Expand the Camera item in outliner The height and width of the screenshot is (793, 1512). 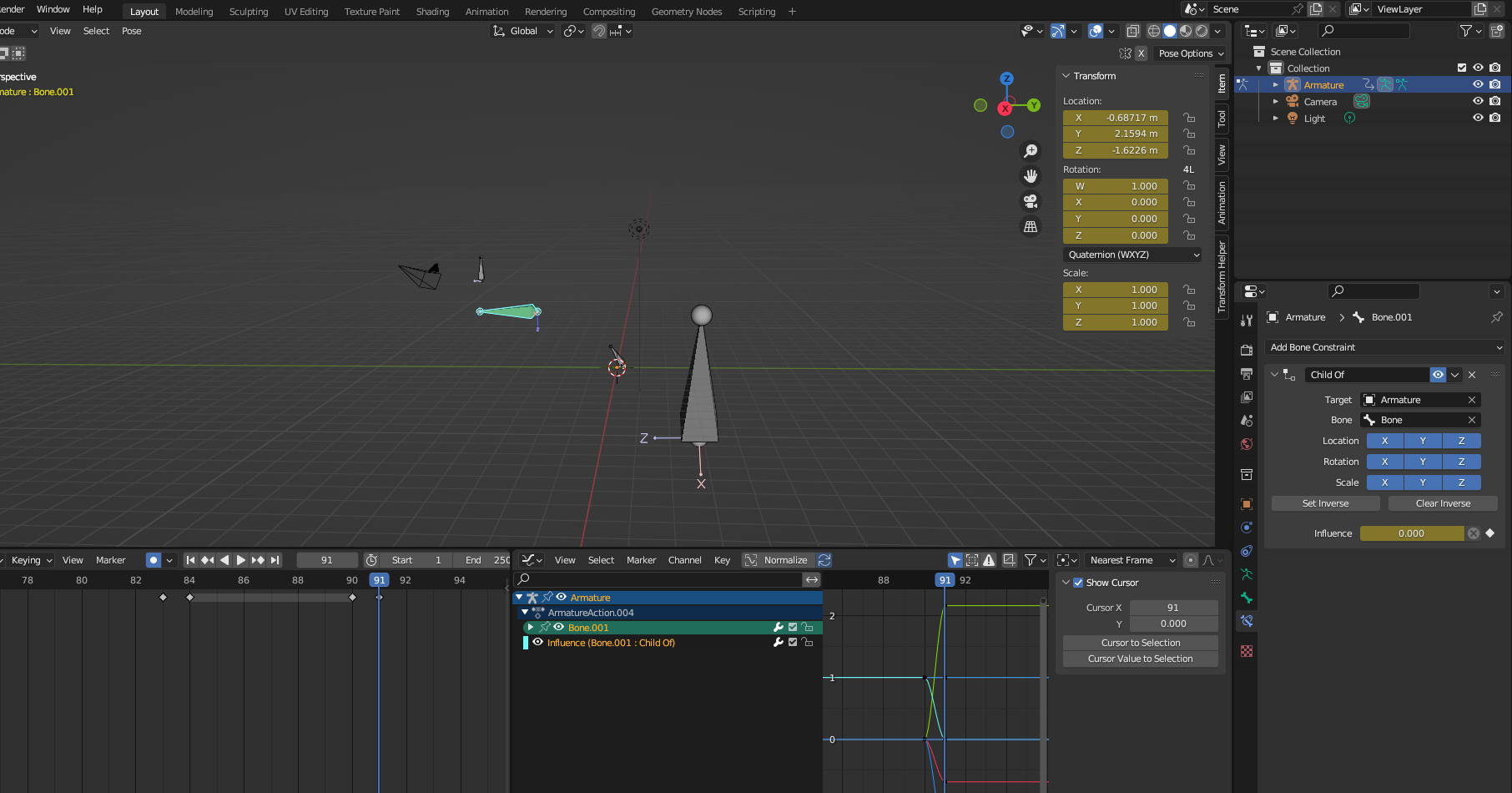click(x=1275, y=101)
